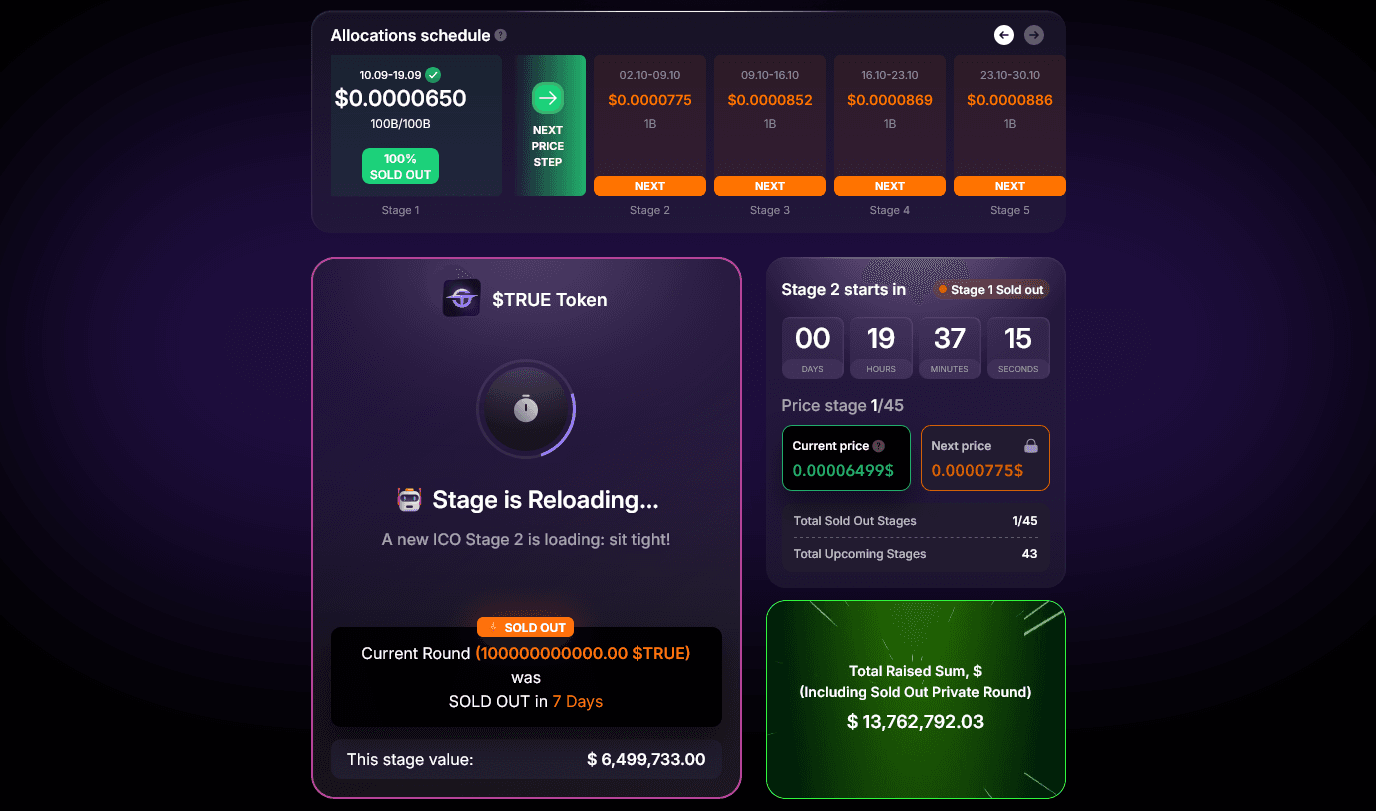Screen dimensions: 1376x811
Task: Click the robot icon beside Stage is Reloading
Action: (x=409, y=500)
